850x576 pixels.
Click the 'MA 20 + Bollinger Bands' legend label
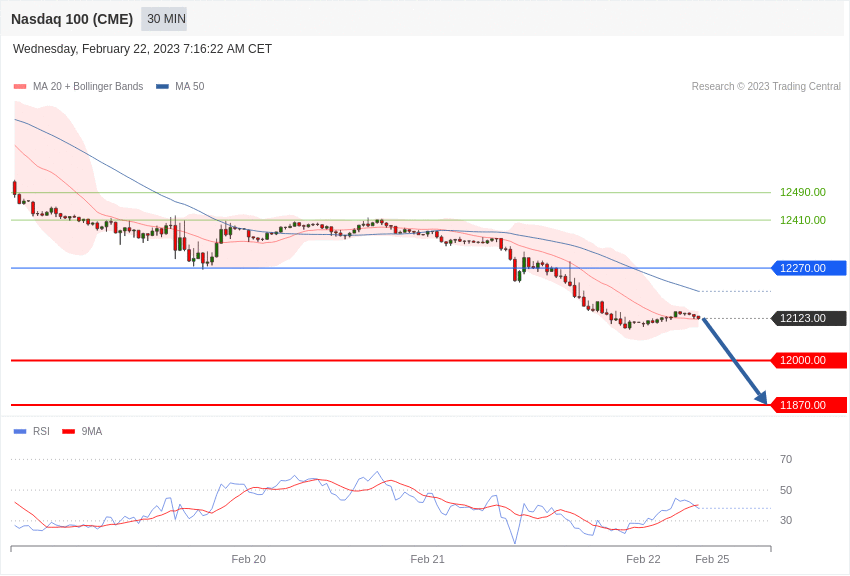88,86
